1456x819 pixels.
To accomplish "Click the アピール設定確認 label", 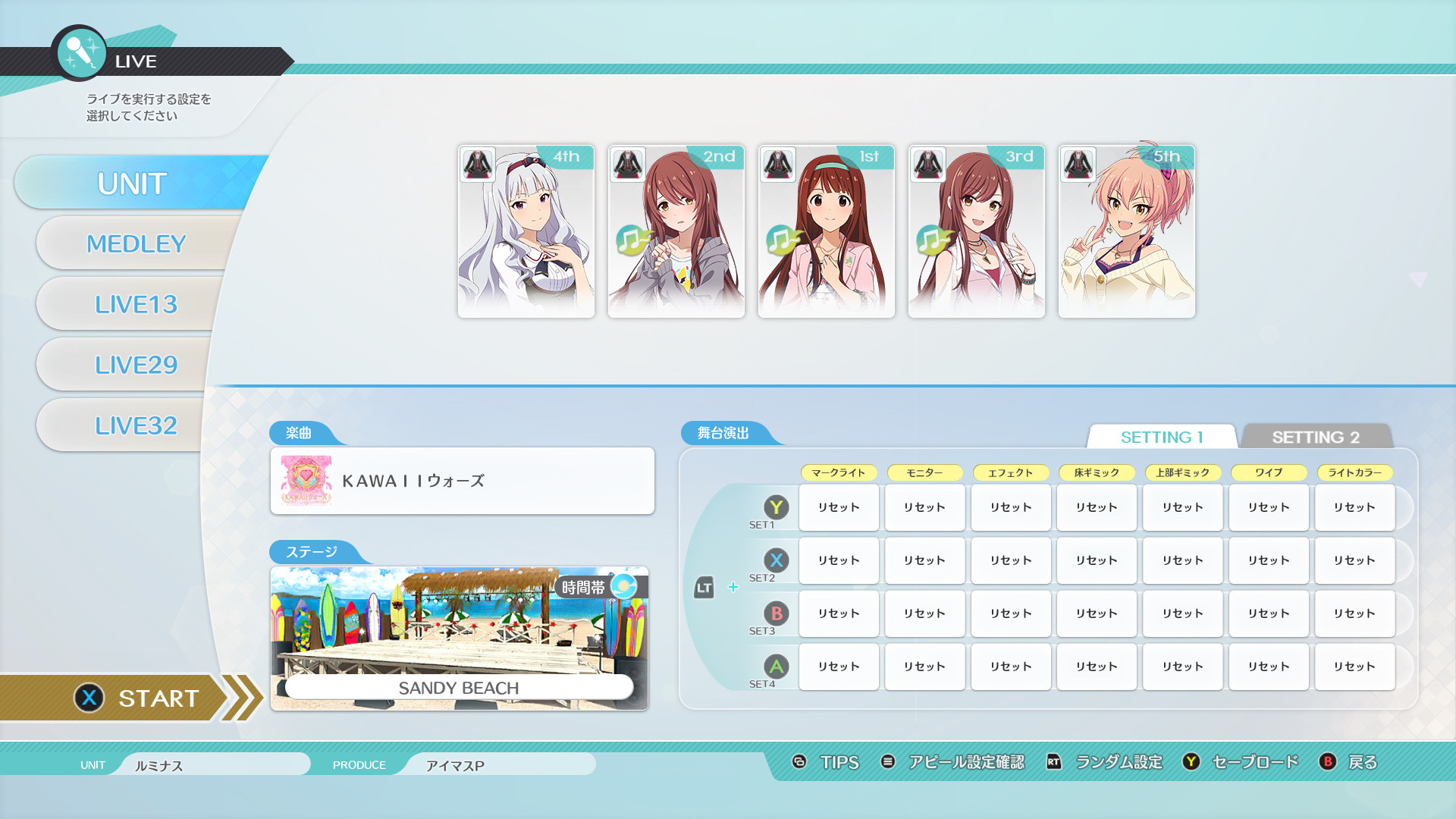I will (x=967, y=762).
